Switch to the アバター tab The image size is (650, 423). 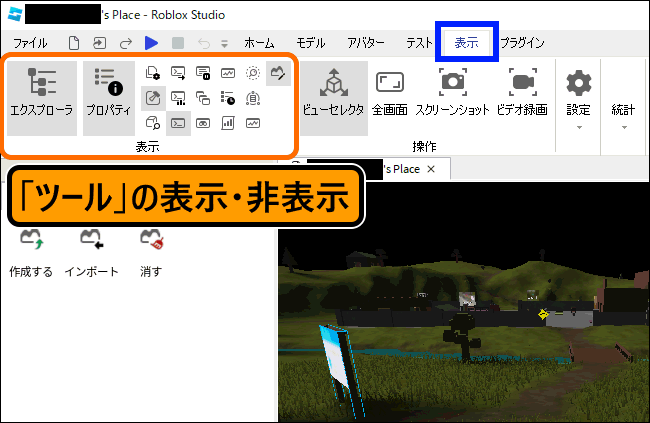coord(366,43)
